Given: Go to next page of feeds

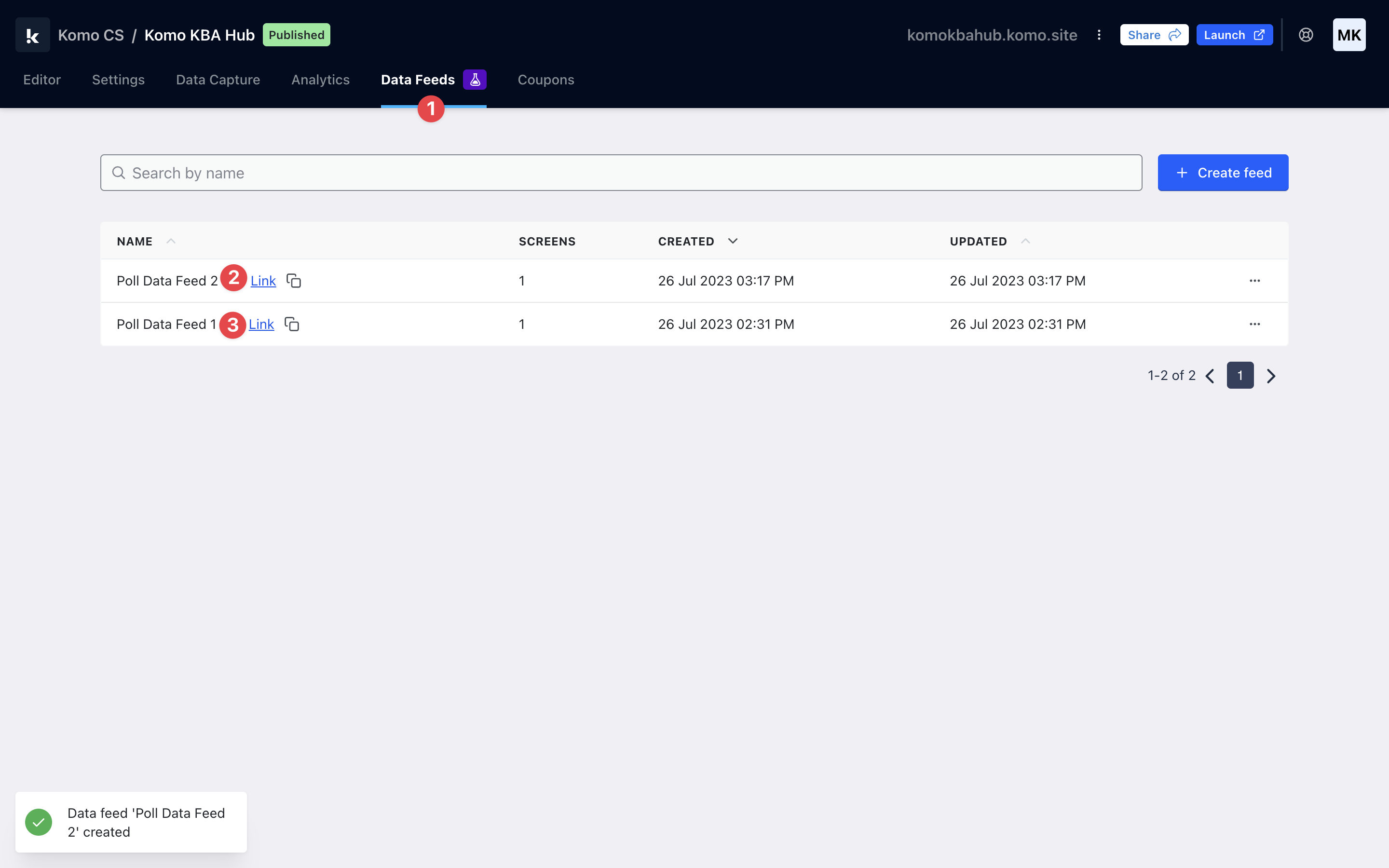Looking at the screenshot, I should 1271,376.
